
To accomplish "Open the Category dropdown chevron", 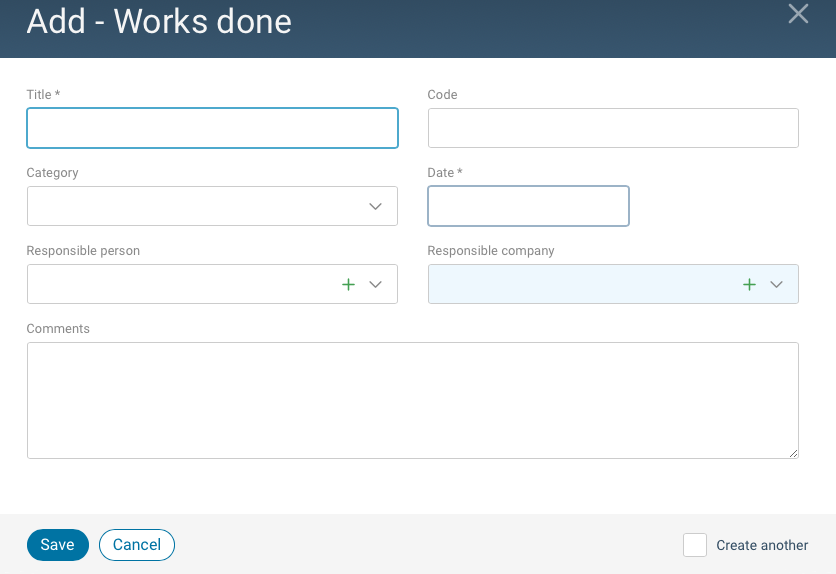I will tap(376, 206).
